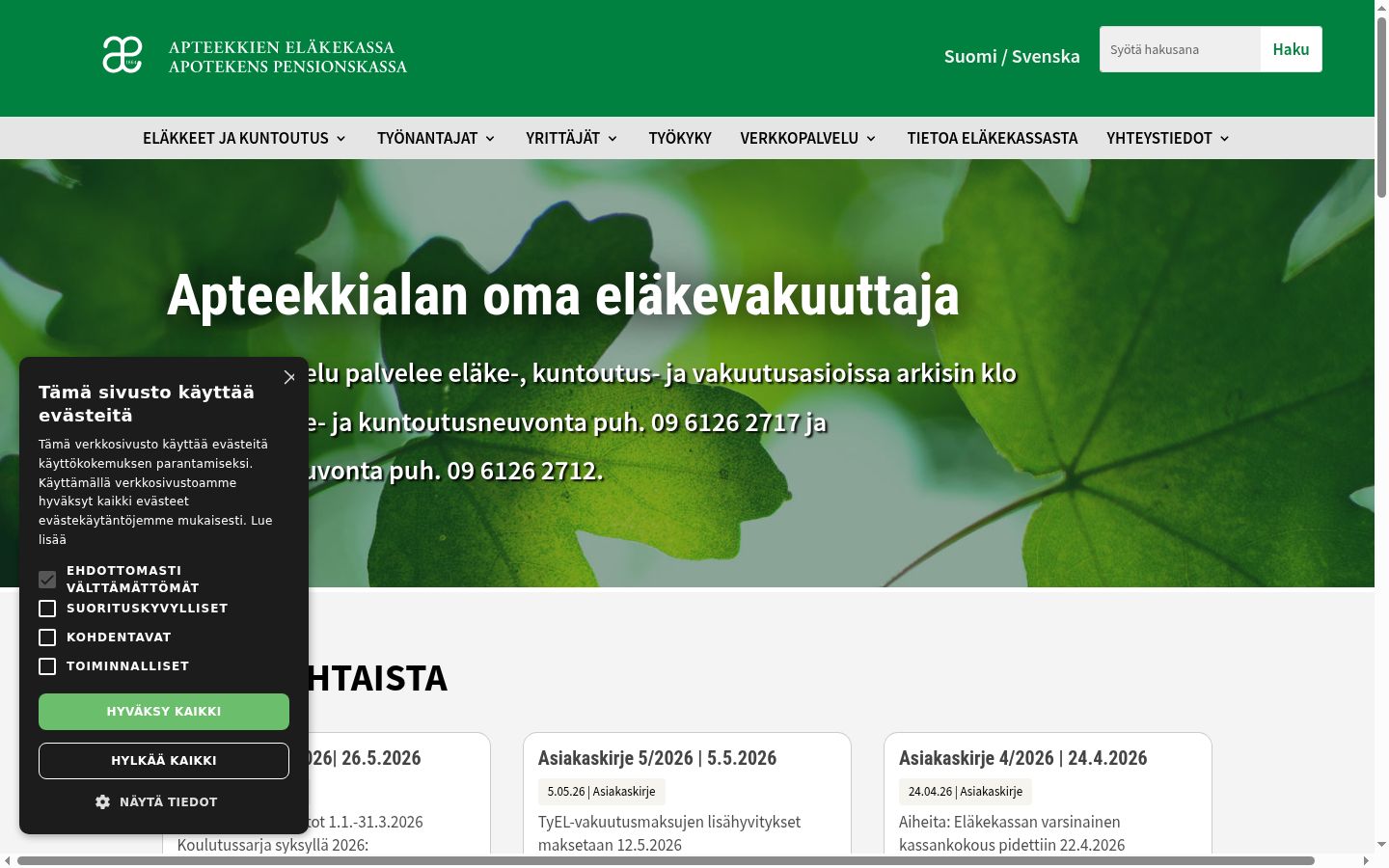
Task: Close the cookie banner with the X
Action: (289, 377)
